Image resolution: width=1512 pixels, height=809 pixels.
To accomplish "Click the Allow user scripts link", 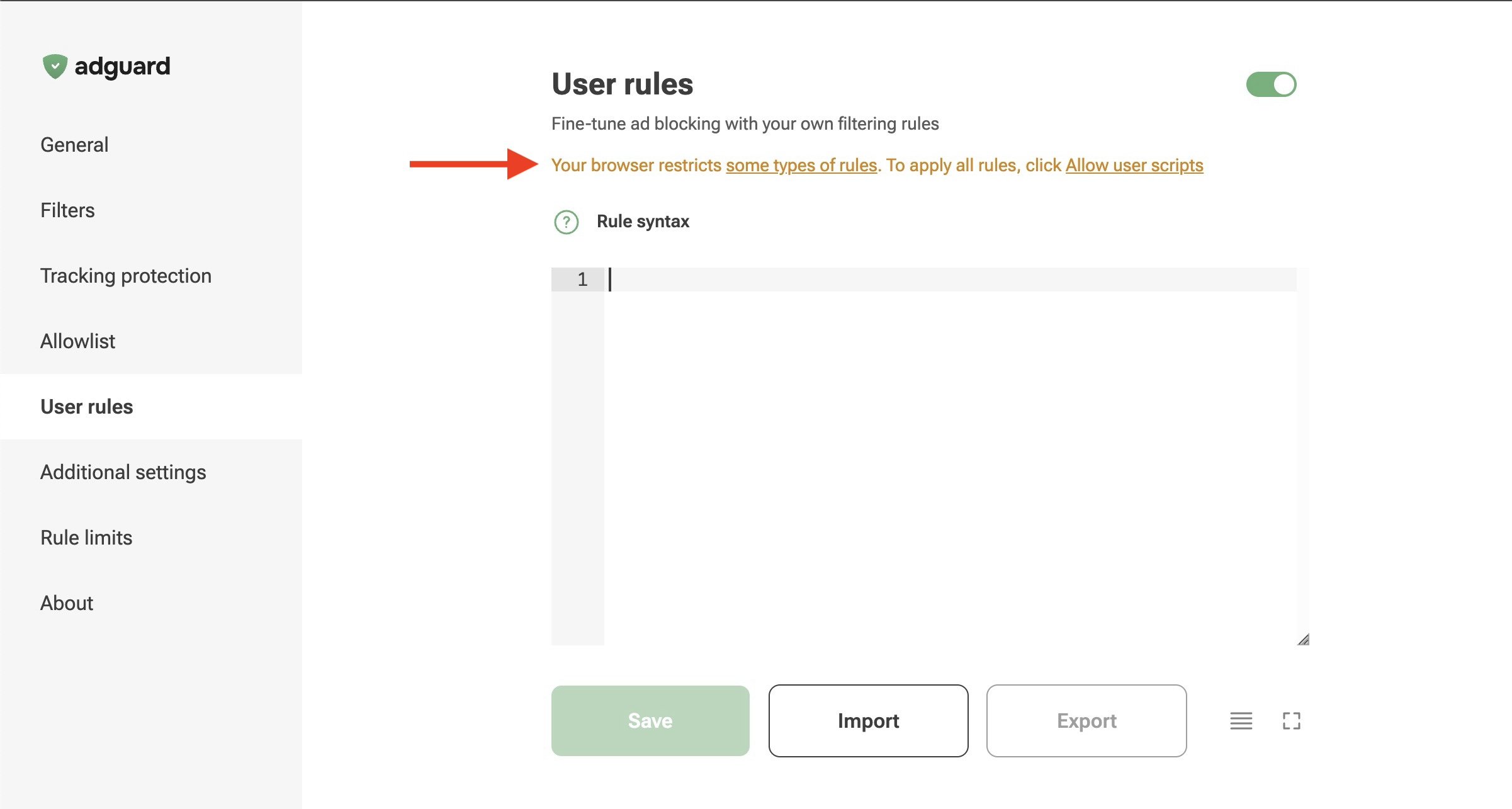I will click(1134, 165).
